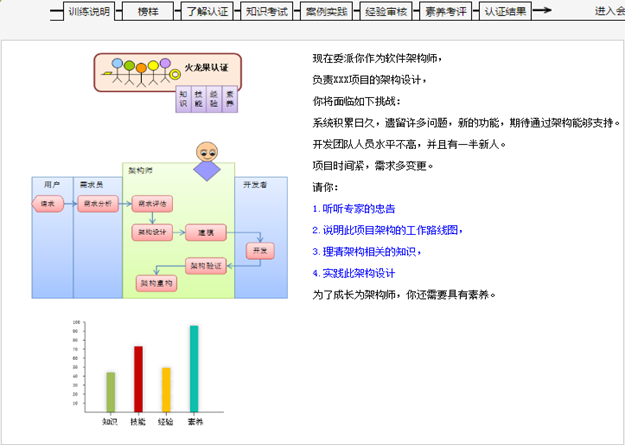This screenshot has height=445, width=625.
Task: Go to the 认证结果 step
Action: click(505, 12)
